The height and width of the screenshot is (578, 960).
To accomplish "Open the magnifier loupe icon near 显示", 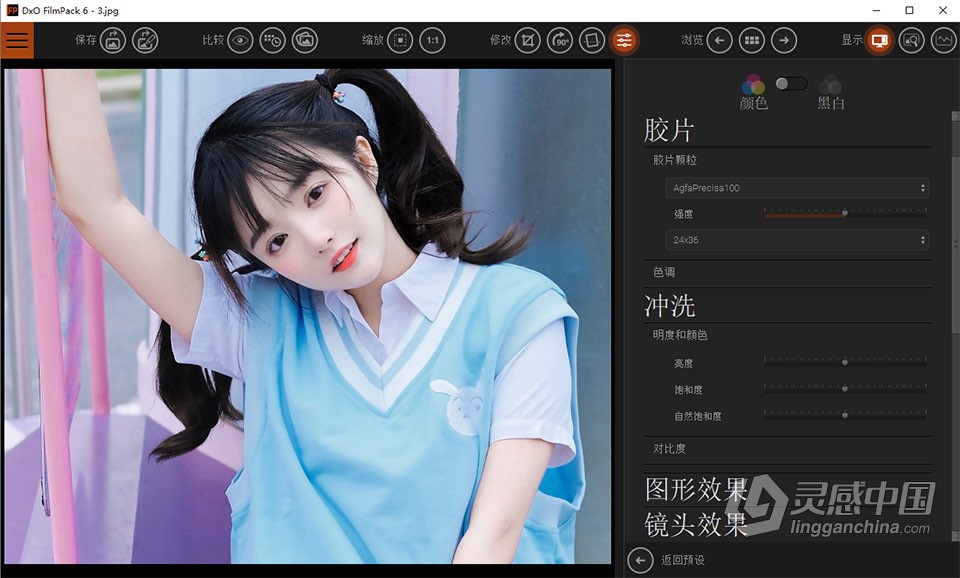I will click(x=912, y=40).
